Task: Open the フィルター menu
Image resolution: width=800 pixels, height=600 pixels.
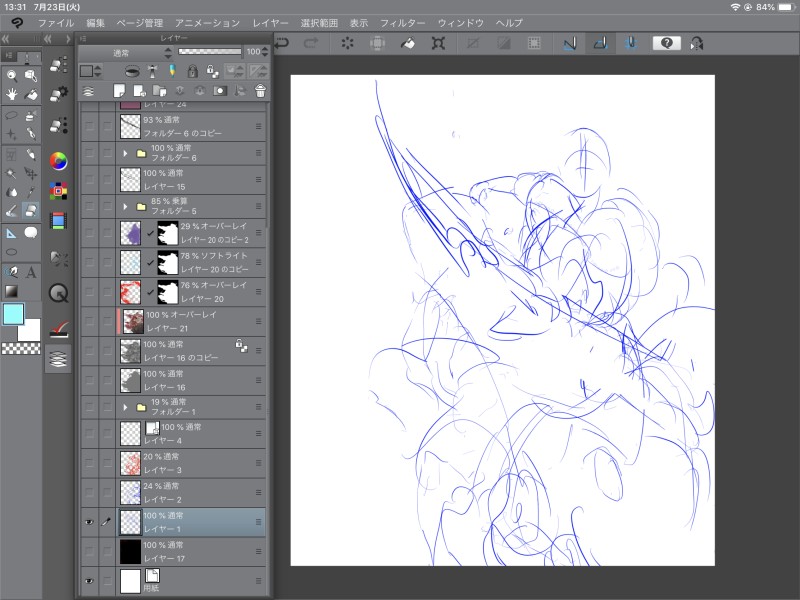Action: [x=402, y=22]
